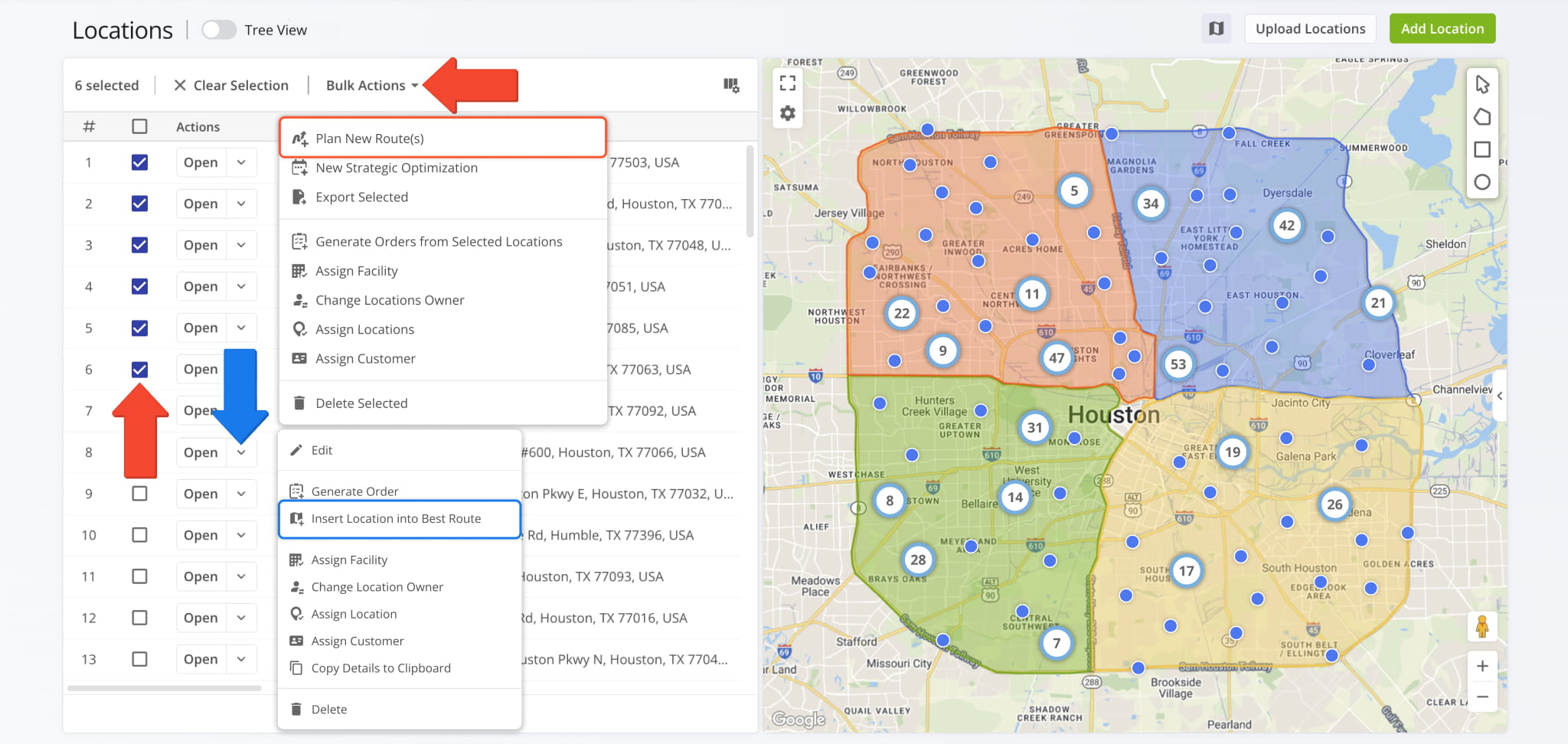Toggle the Tree View switch
Image resolution: width=1568 pixels, height=744 pixels.
(219, 30)
